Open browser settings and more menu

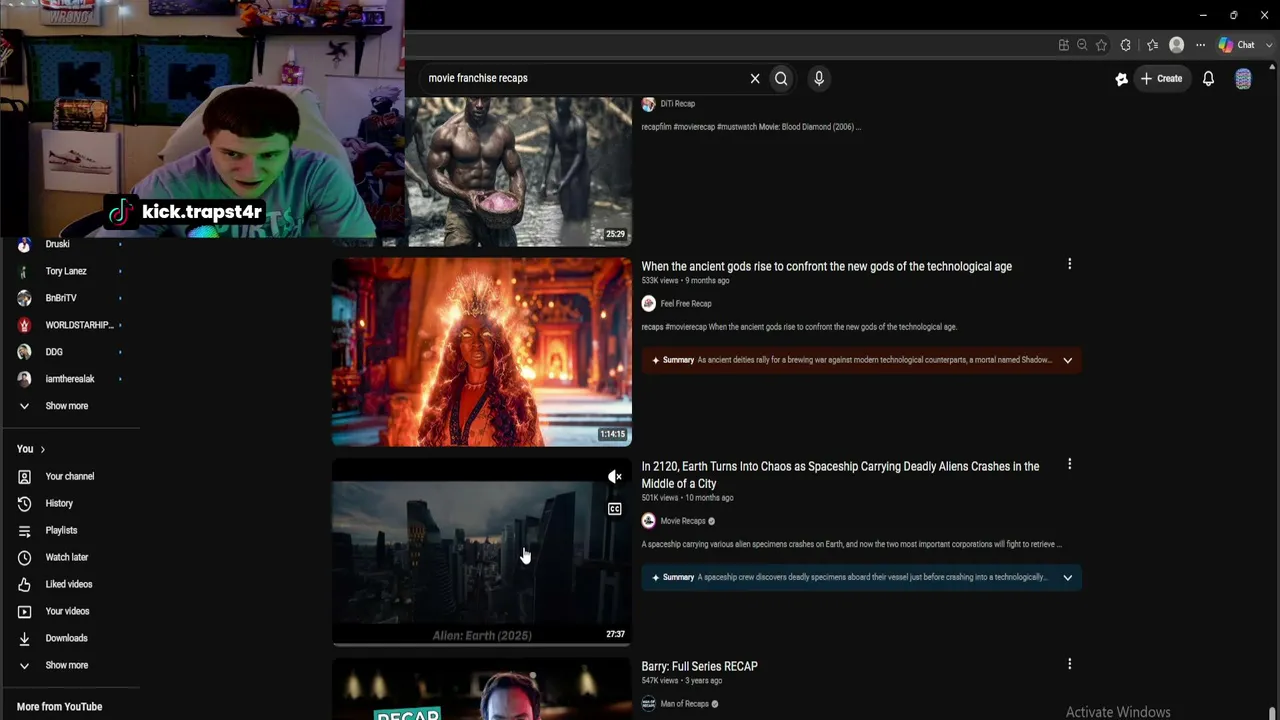tap(1201, 45)
